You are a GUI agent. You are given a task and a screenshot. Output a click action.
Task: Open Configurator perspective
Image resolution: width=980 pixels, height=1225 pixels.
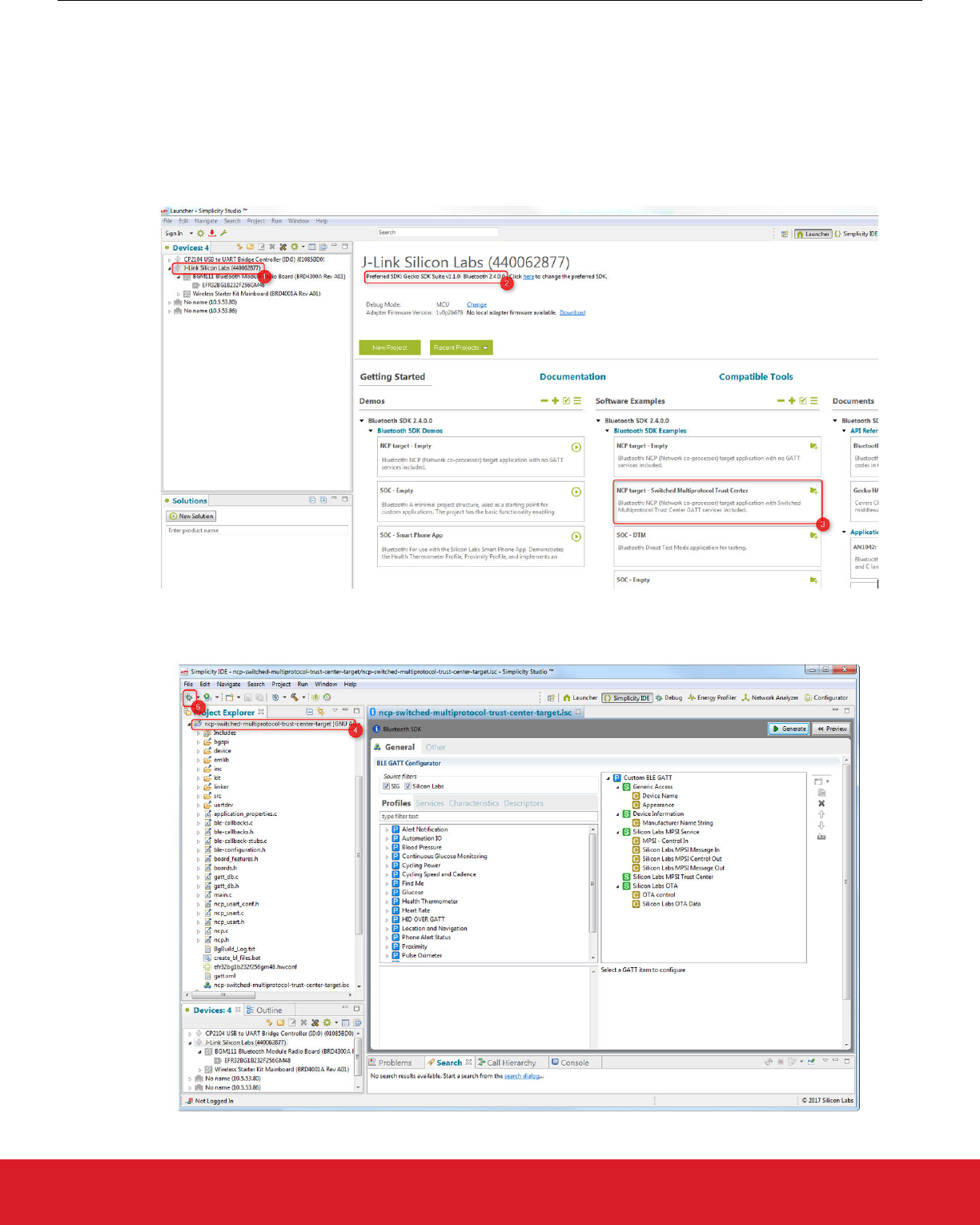point(826,697)
